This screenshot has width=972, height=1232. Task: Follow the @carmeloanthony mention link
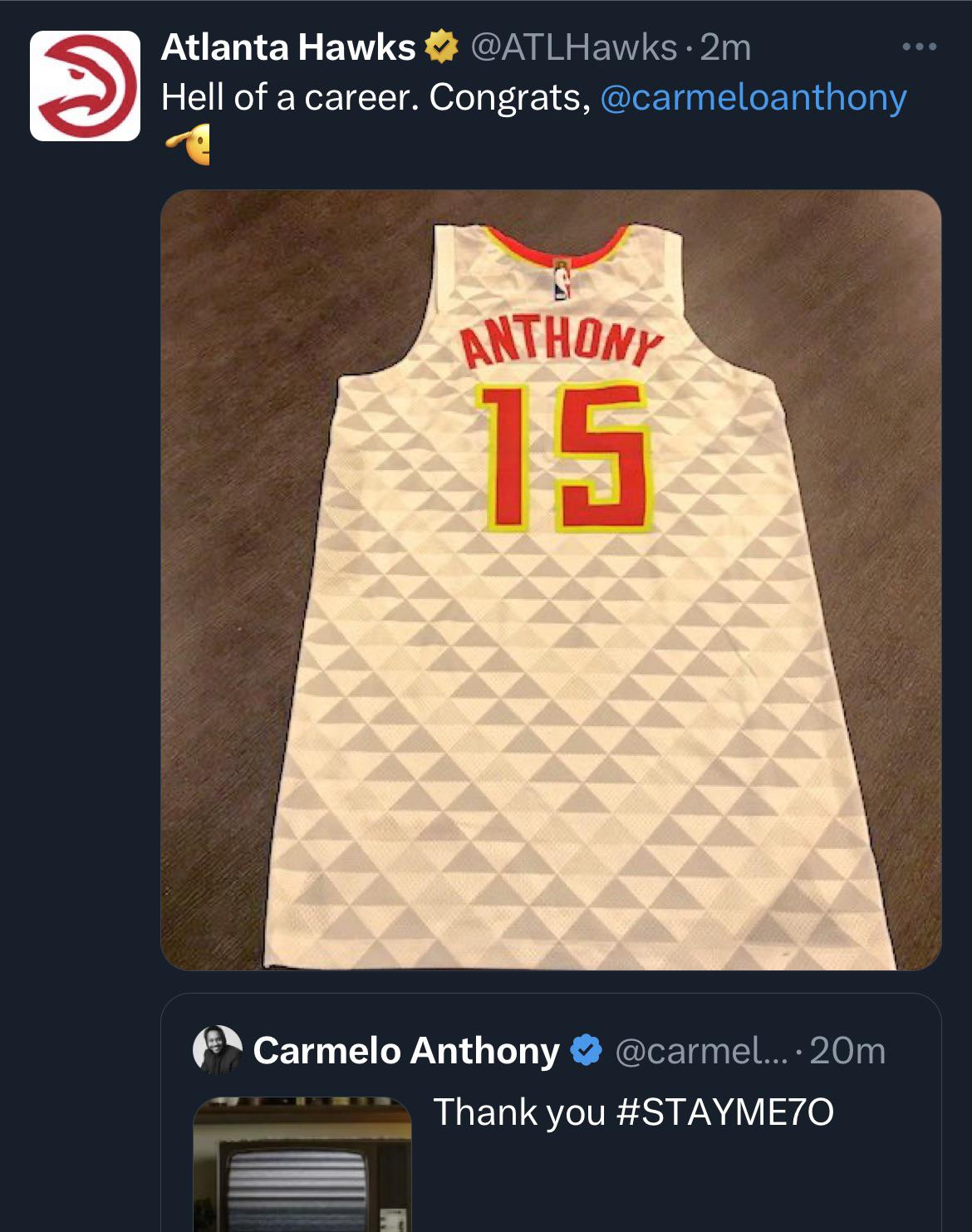752,97
